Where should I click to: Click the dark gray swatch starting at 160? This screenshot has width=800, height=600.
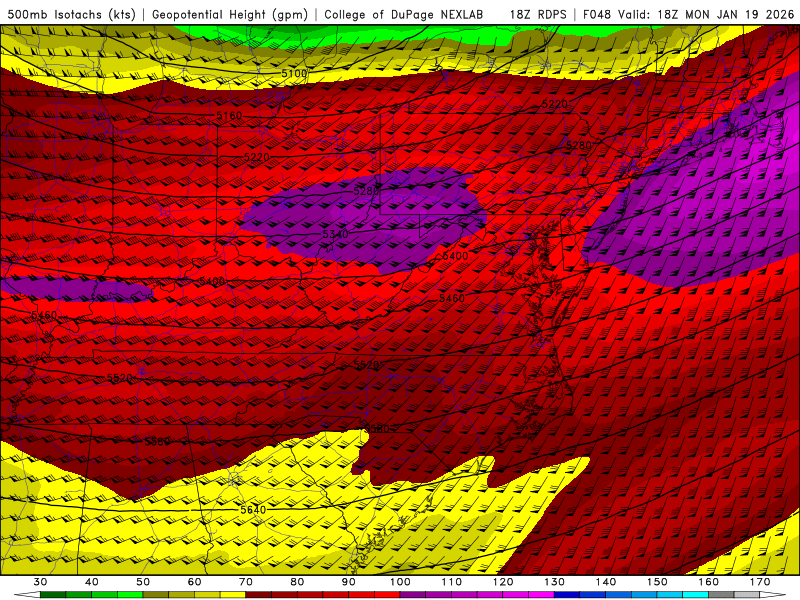721,595
